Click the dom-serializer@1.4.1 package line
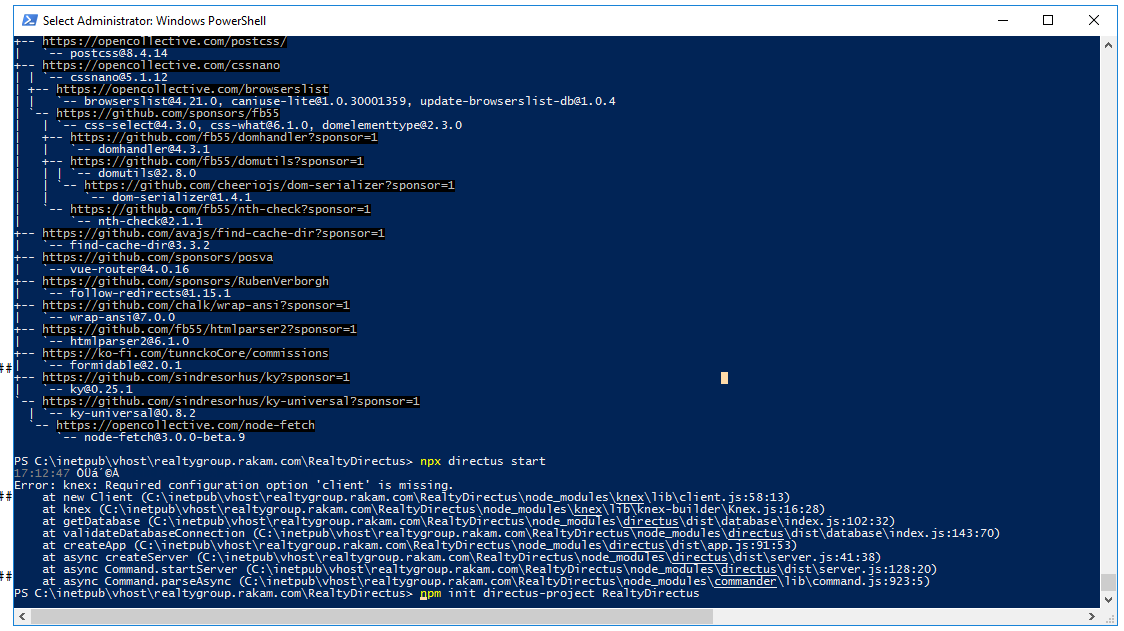 [181, 197]
